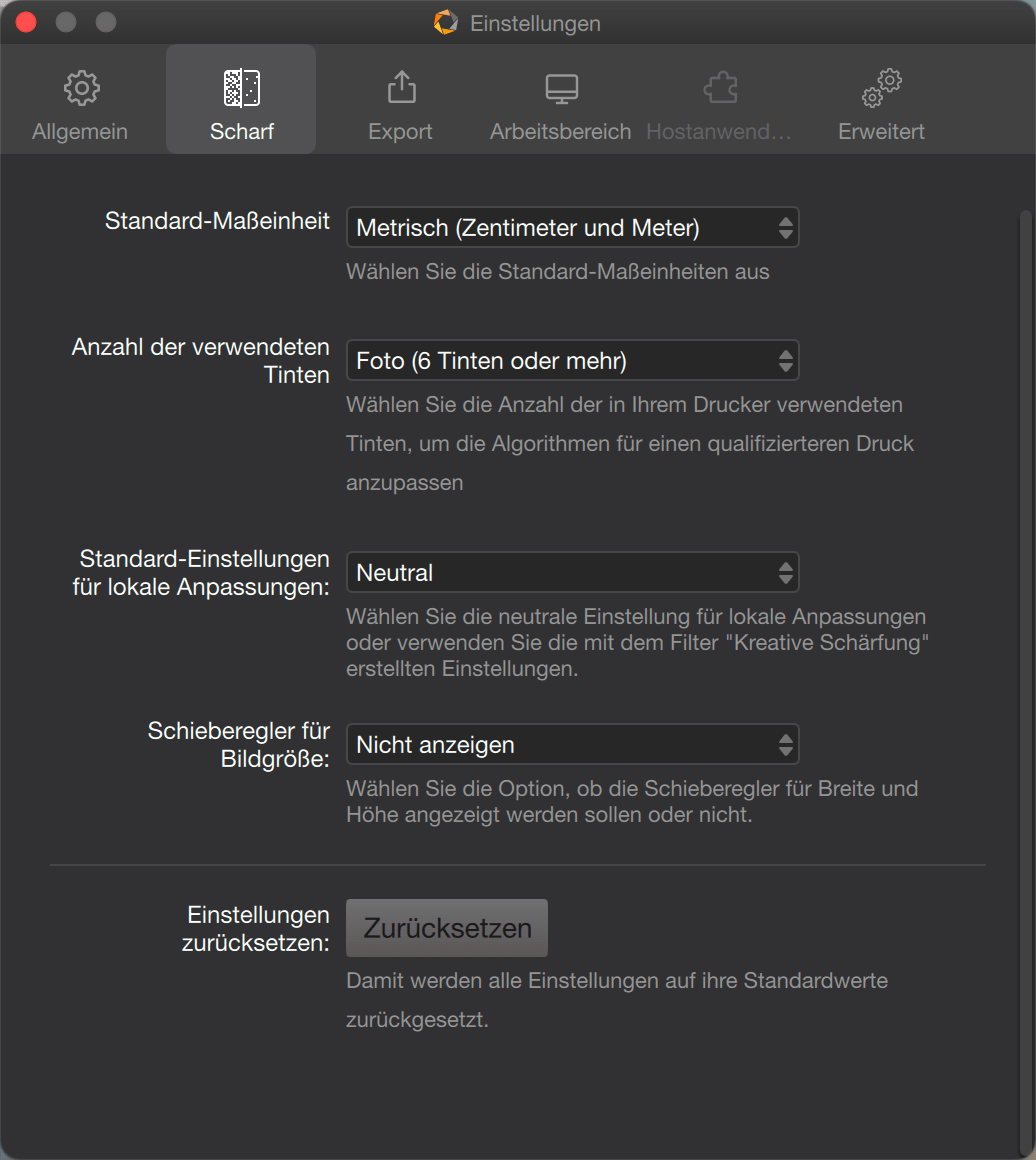Switch to the Erweitert tab label
The height and width of the screenshot is (1160, 1036).
point(881,132)
